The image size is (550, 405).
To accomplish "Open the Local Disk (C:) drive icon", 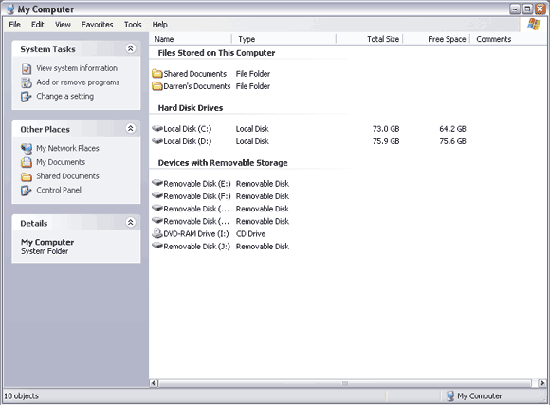I will [x=157, y=129].
